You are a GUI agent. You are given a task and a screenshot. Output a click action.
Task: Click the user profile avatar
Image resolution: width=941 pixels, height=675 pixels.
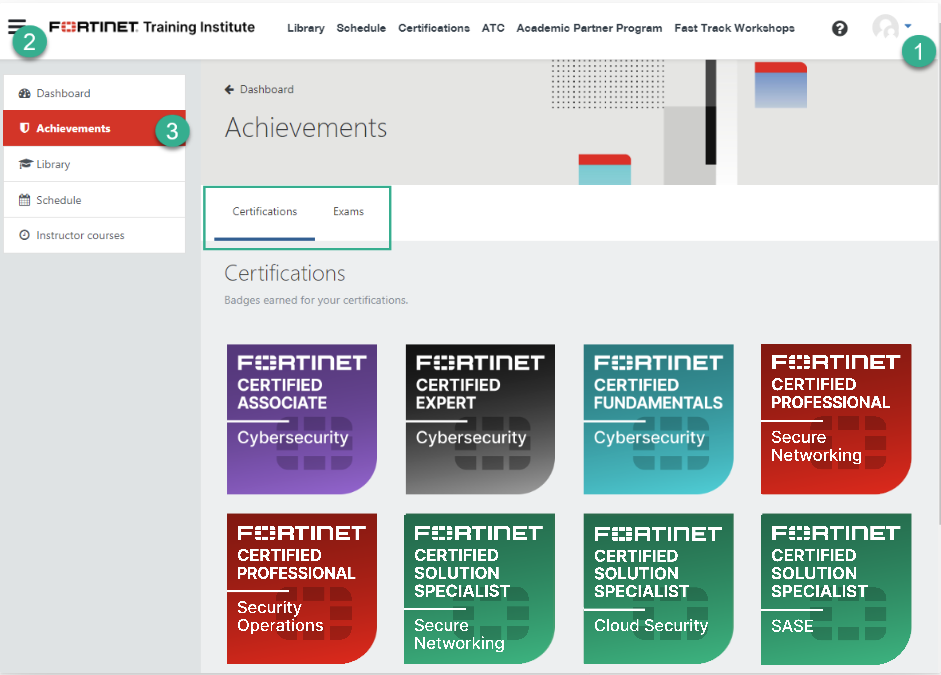[x=885, y=27]
